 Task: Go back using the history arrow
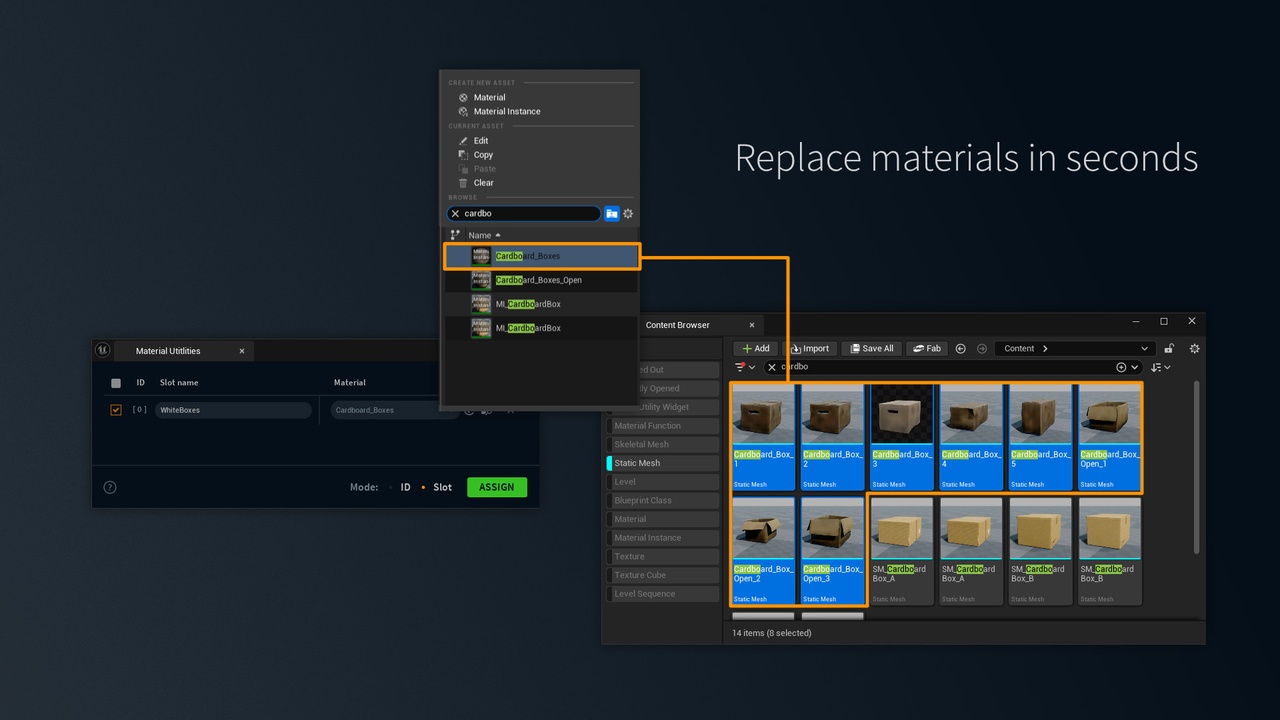pyautogui.click(x=961, y=349)
